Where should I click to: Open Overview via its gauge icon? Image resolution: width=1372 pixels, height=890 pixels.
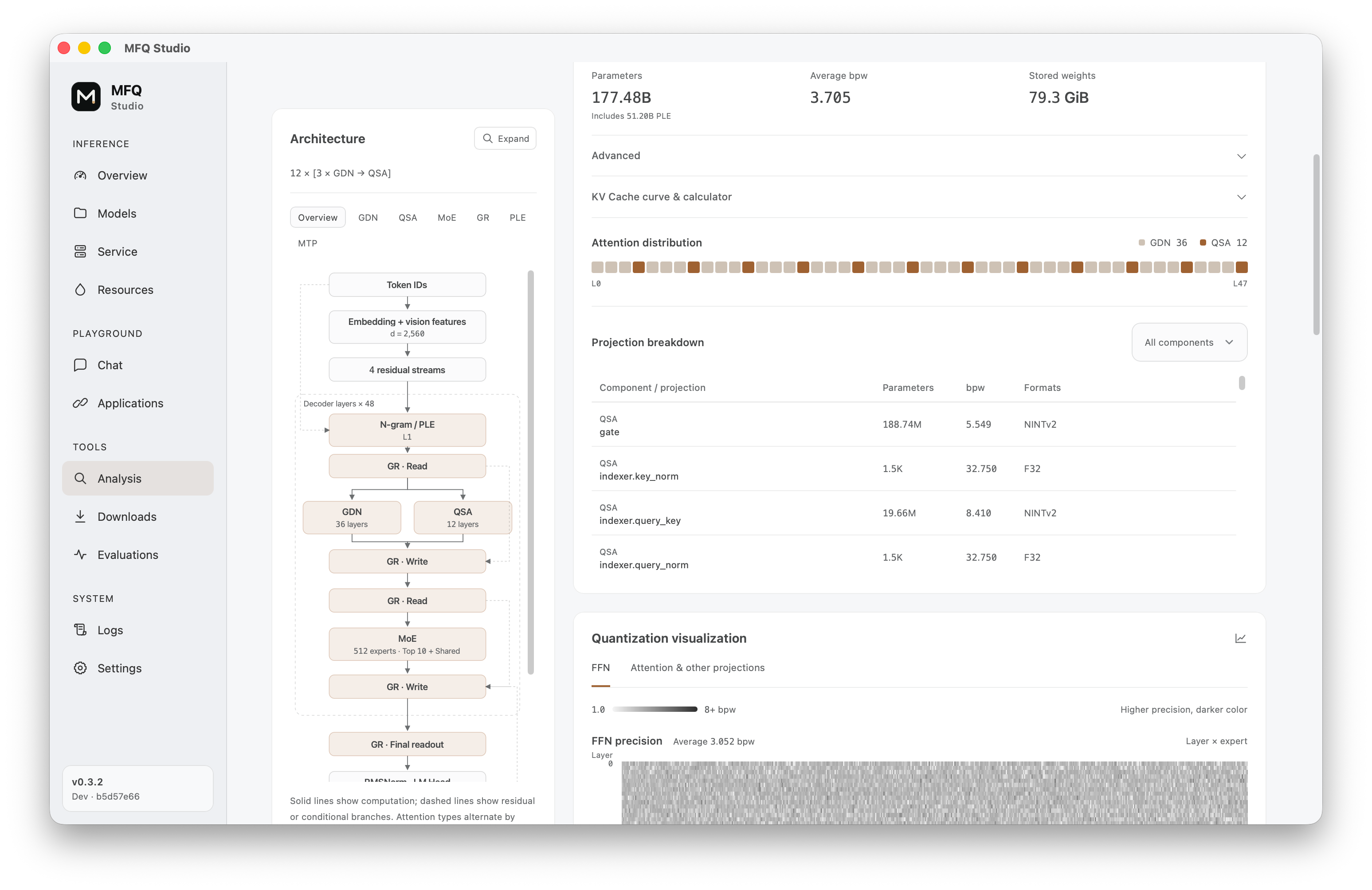80,175
